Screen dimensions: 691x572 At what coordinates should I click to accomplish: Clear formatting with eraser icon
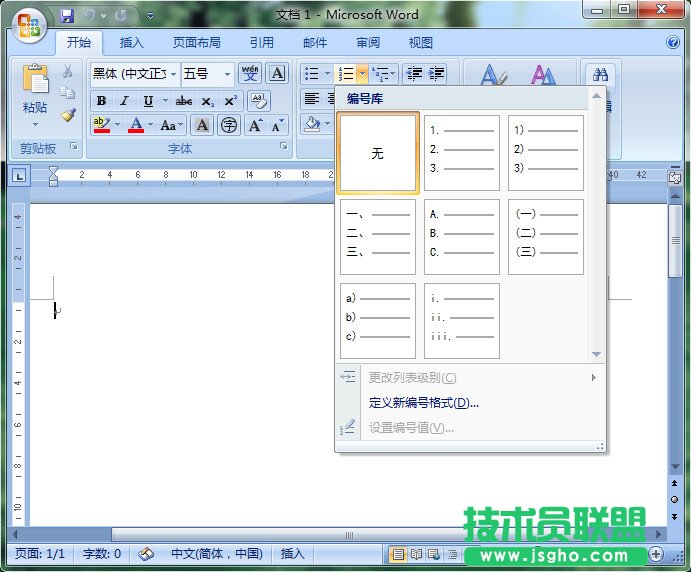coord(259,101)
